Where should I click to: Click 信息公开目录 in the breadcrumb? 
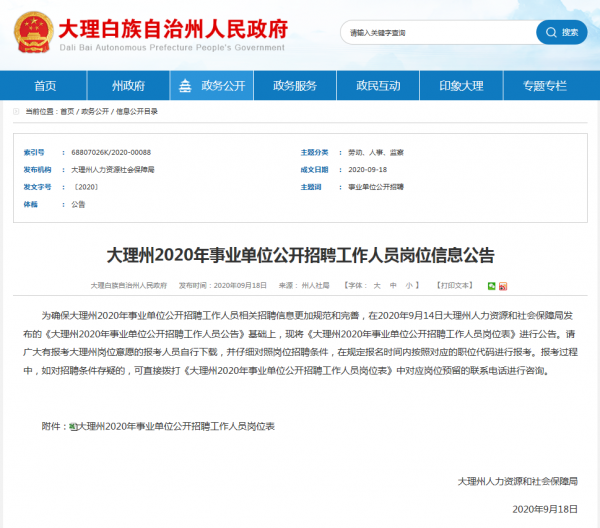point(137,111)
